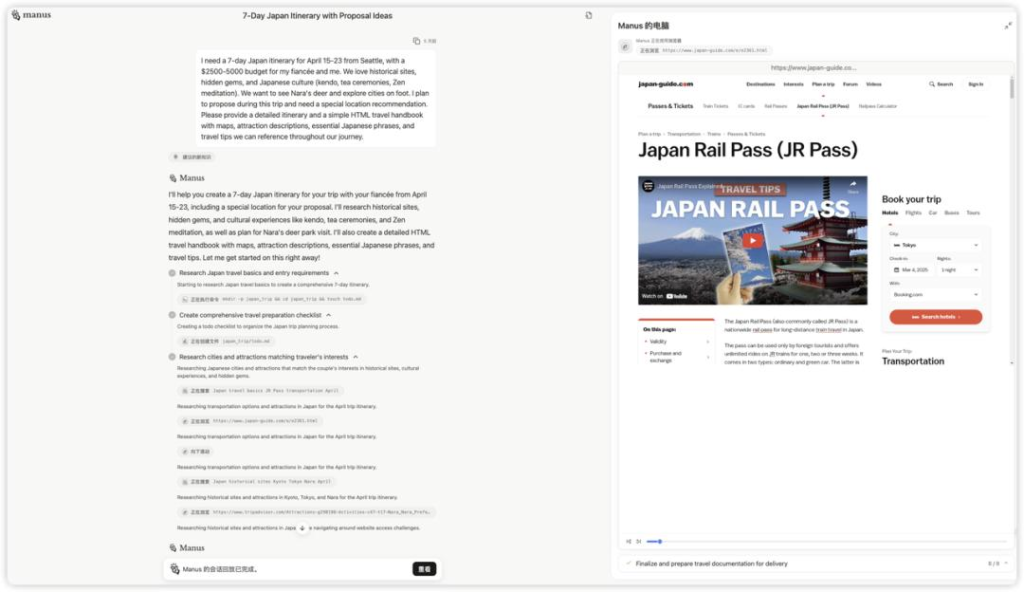Click the Sign in link on japan-guide

(x=975, y=84)
